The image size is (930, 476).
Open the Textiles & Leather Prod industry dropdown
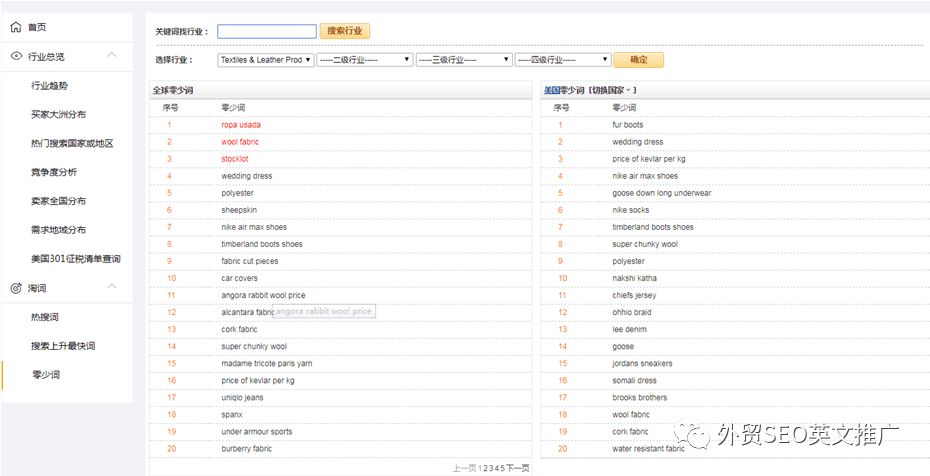click(266, 60)
